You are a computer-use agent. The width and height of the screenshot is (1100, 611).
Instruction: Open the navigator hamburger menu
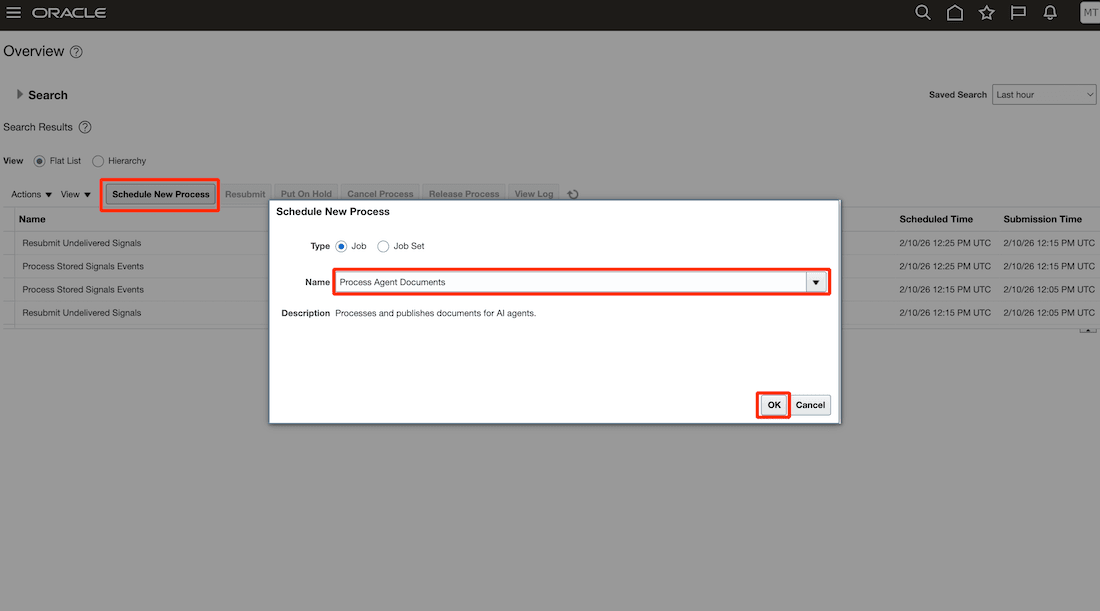[x=13, y=12]
